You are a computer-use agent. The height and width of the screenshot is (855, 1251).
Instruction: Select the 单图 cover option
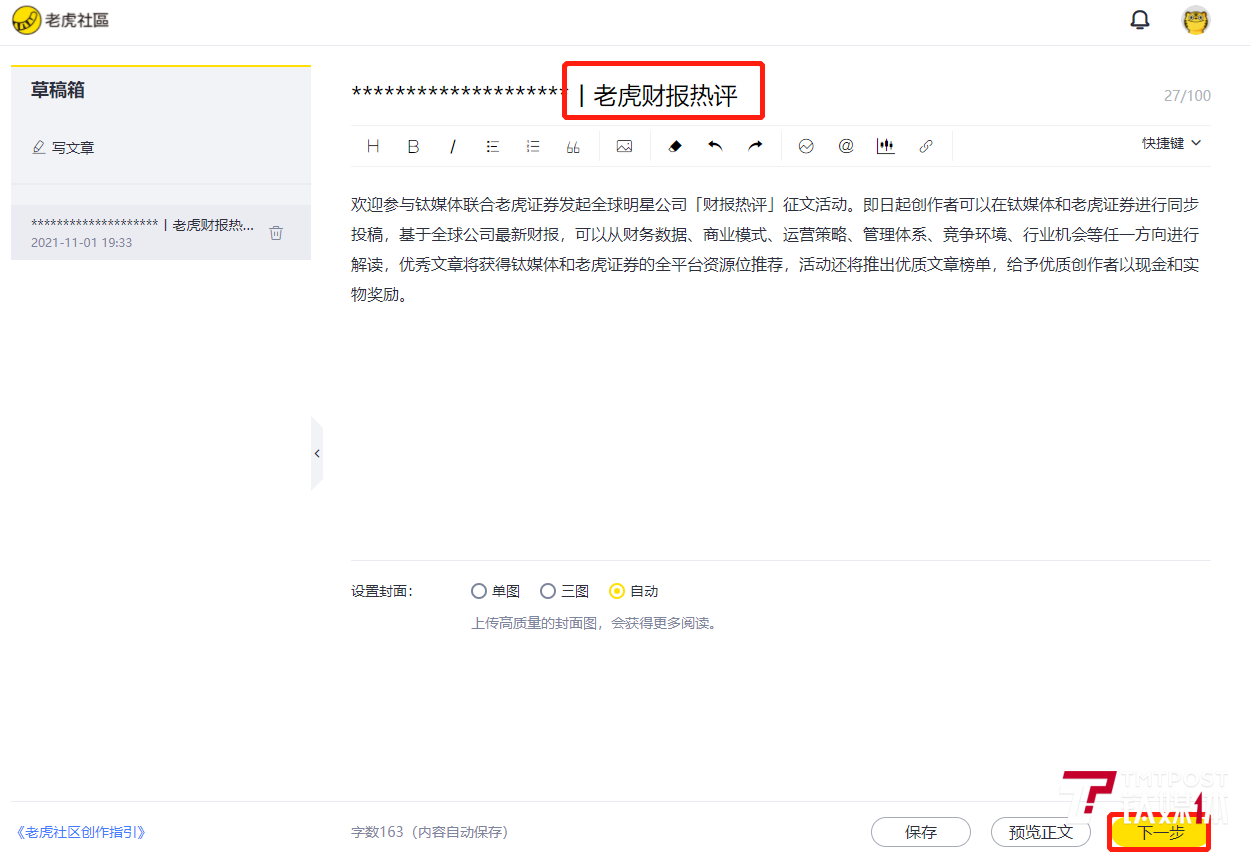pyautogui.click(x=479, y=591)
